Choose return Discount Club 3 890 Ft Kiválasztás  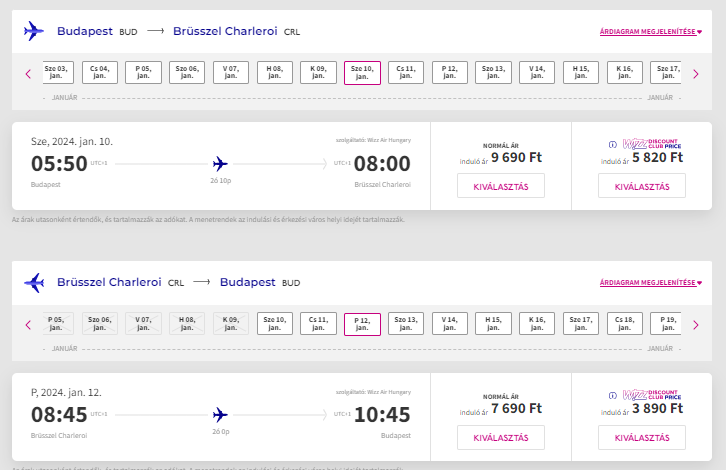point(642,437)
